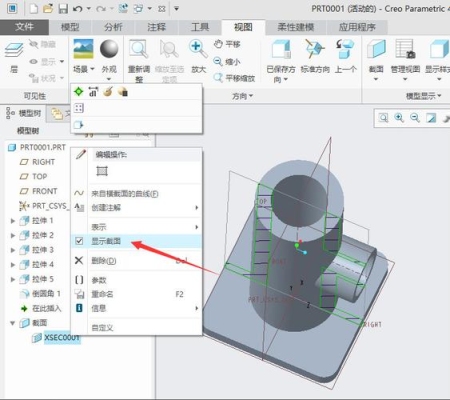Open the 场景 dropdown arrow

[92, 69]
